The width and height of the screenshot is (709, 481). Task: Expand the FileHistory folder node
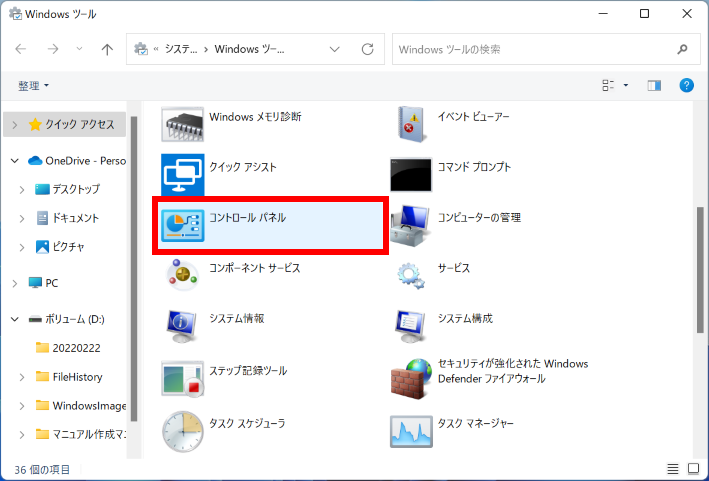tap(22, 377)
